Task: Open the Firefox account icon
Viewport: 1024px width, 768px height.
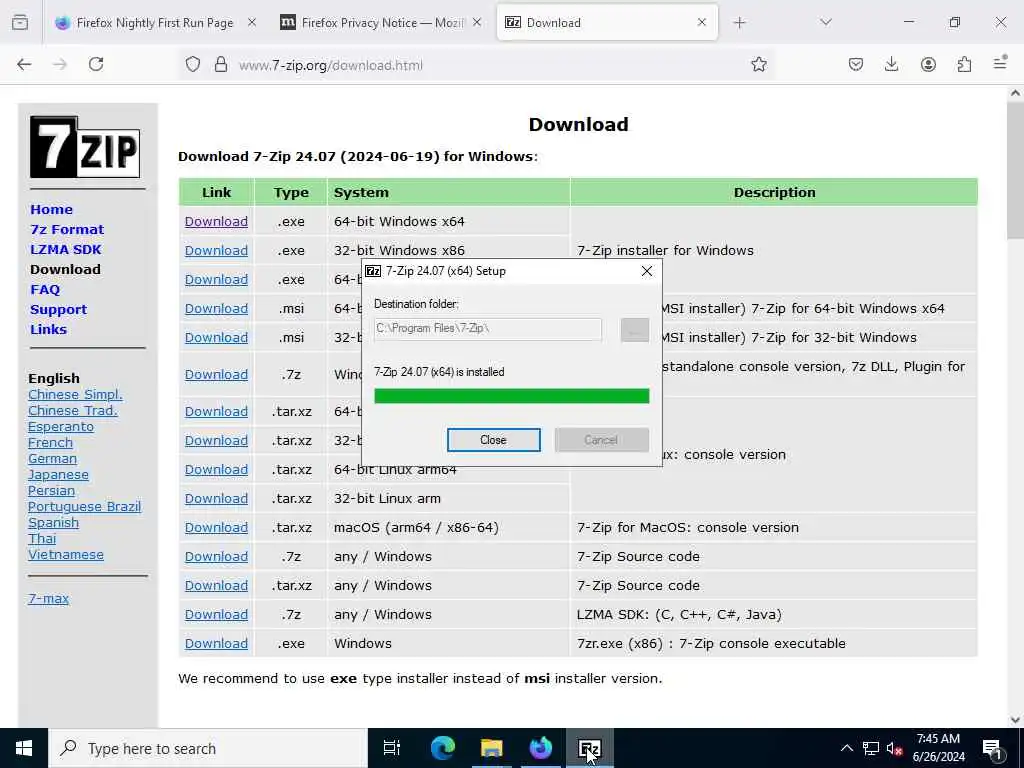Action: pyautogui.click(x=928, y=64)
